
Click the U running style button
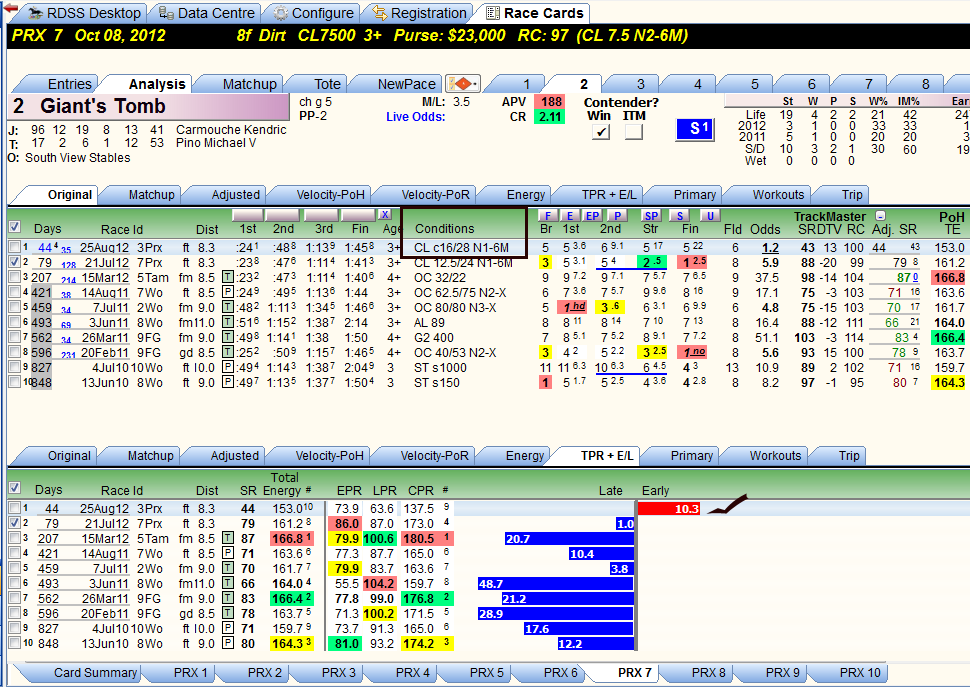[710, 215]
